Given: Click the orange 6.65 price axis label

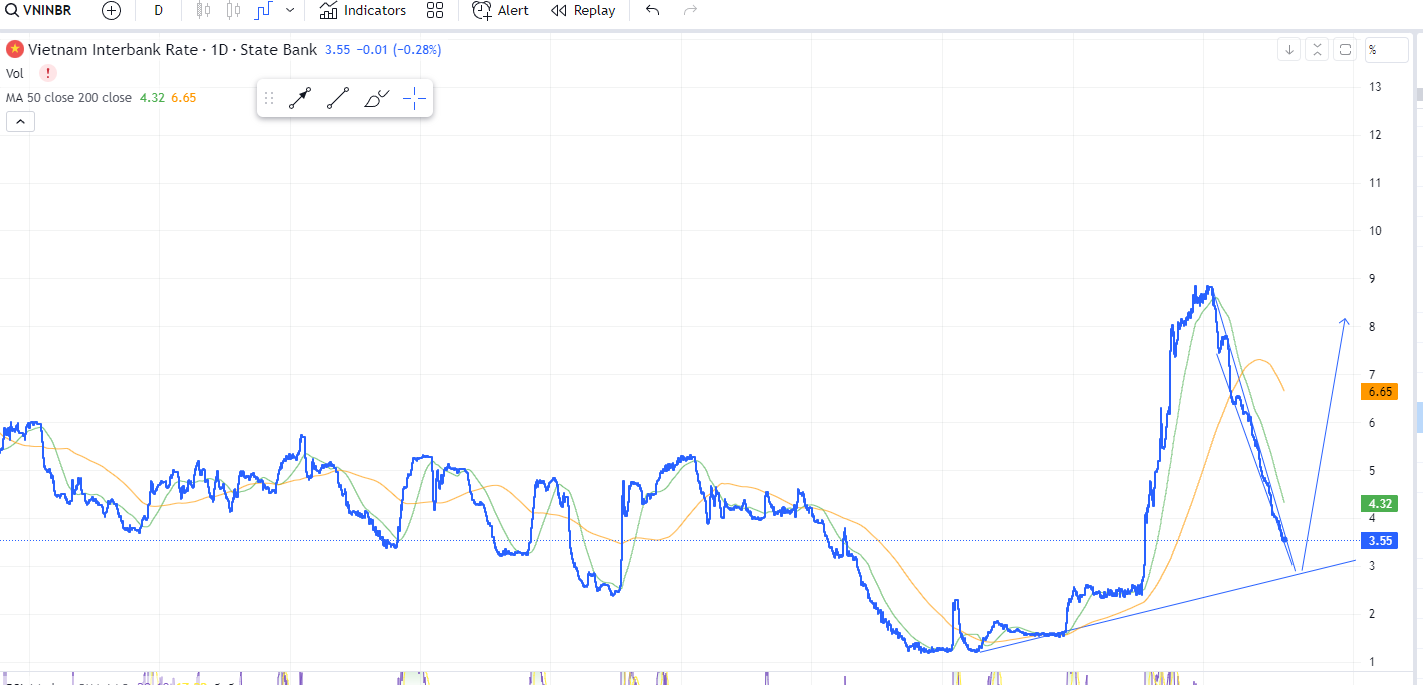Looking at the screenshot, I should pos(1380,392).
